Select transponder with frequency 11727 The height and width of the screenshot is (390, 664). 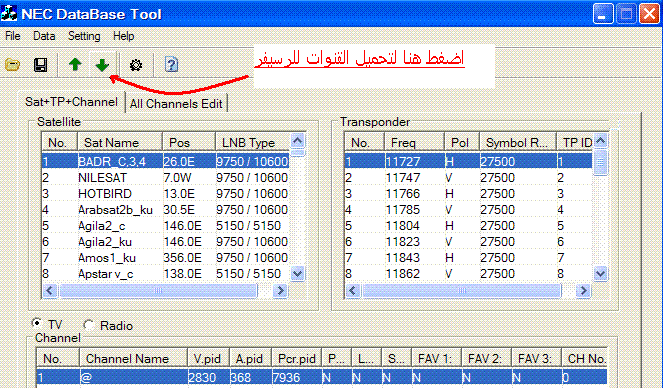coord(468,161)
